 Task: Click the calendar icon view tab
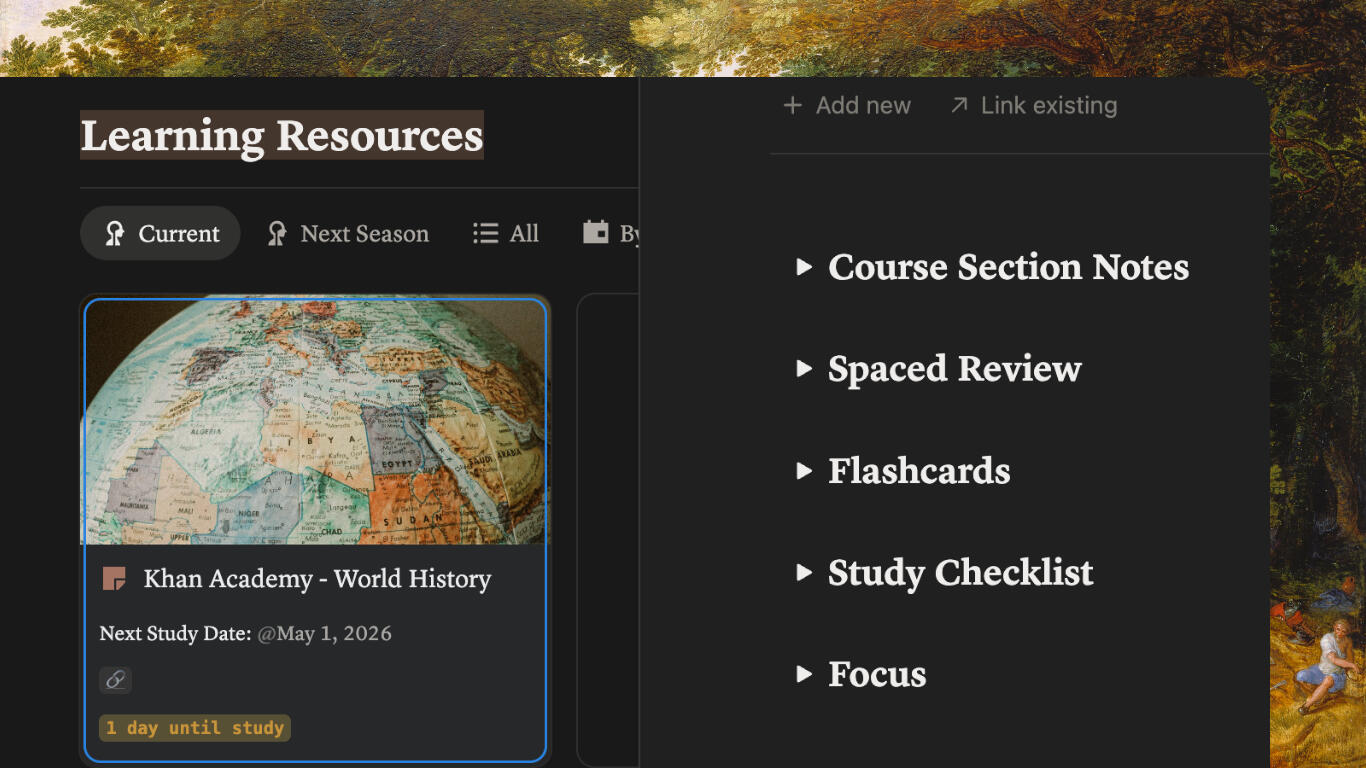[x=596, y=233]
